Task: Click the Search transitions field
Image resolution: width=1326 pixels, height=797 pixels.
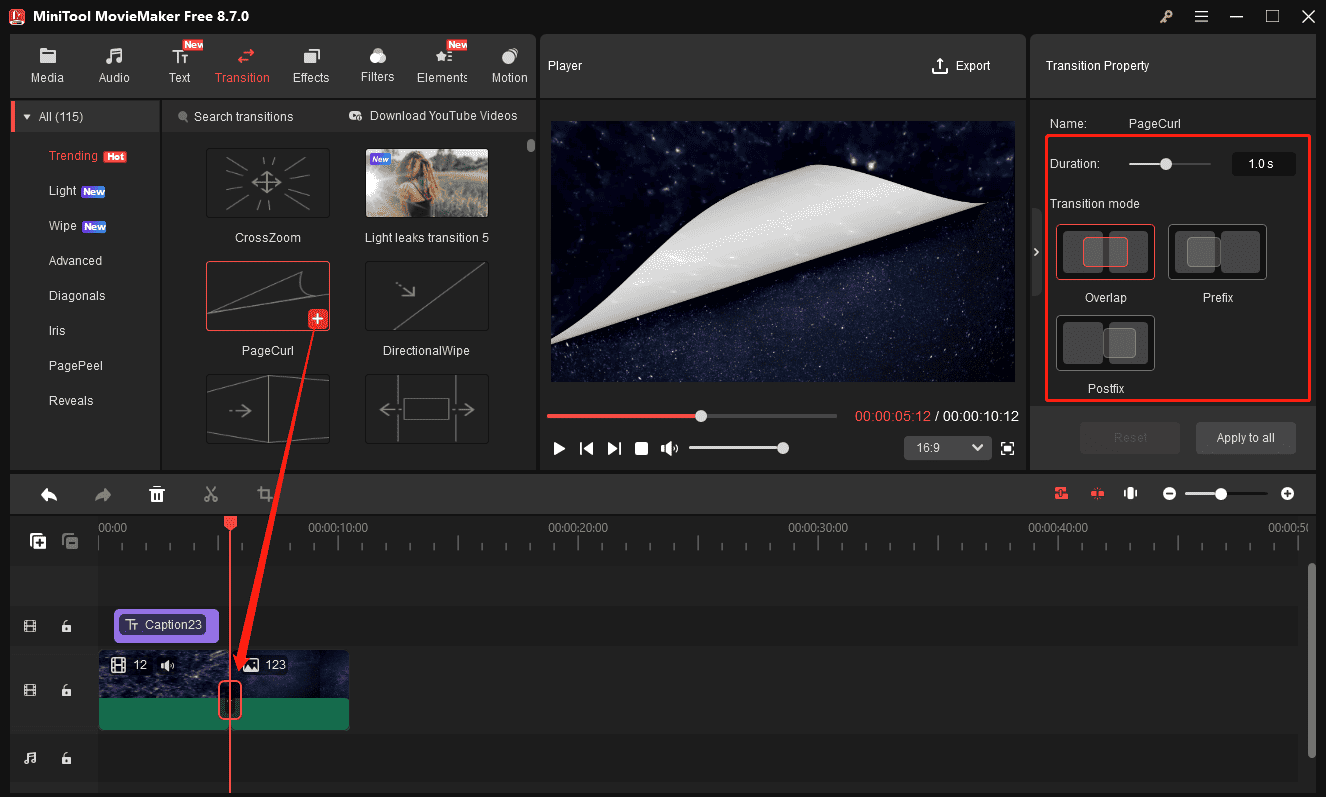Action: 244,117
